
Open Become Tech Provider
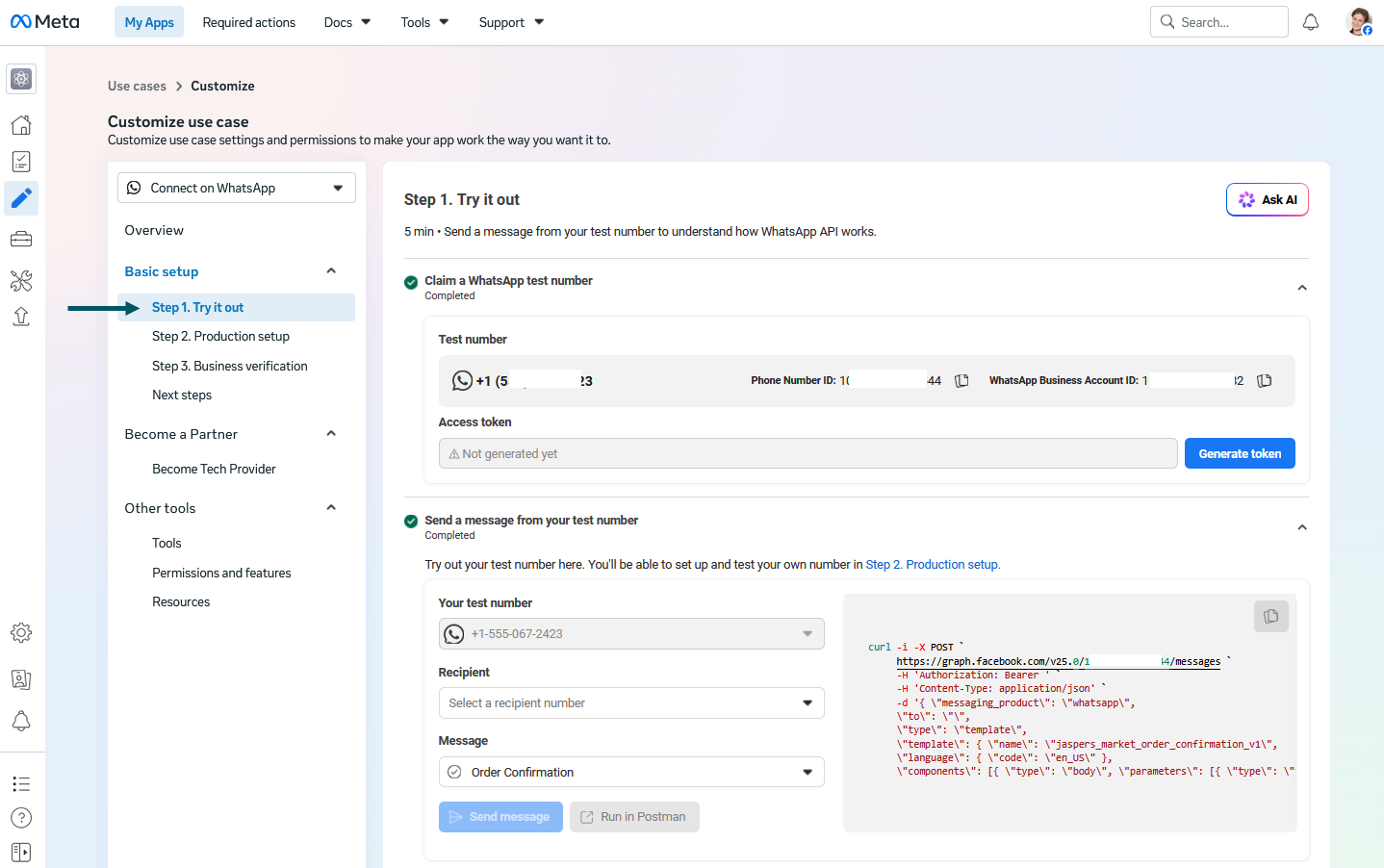click(x=214, y=469)
